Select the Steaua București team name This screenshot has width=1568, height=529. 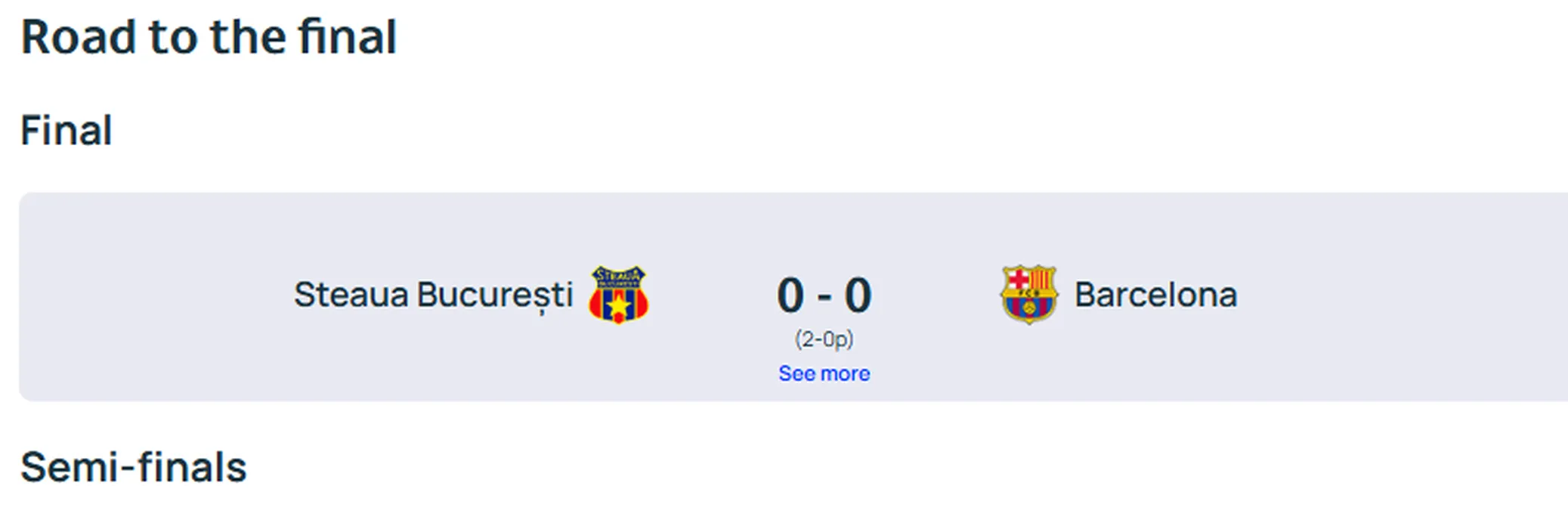(433, 295)
